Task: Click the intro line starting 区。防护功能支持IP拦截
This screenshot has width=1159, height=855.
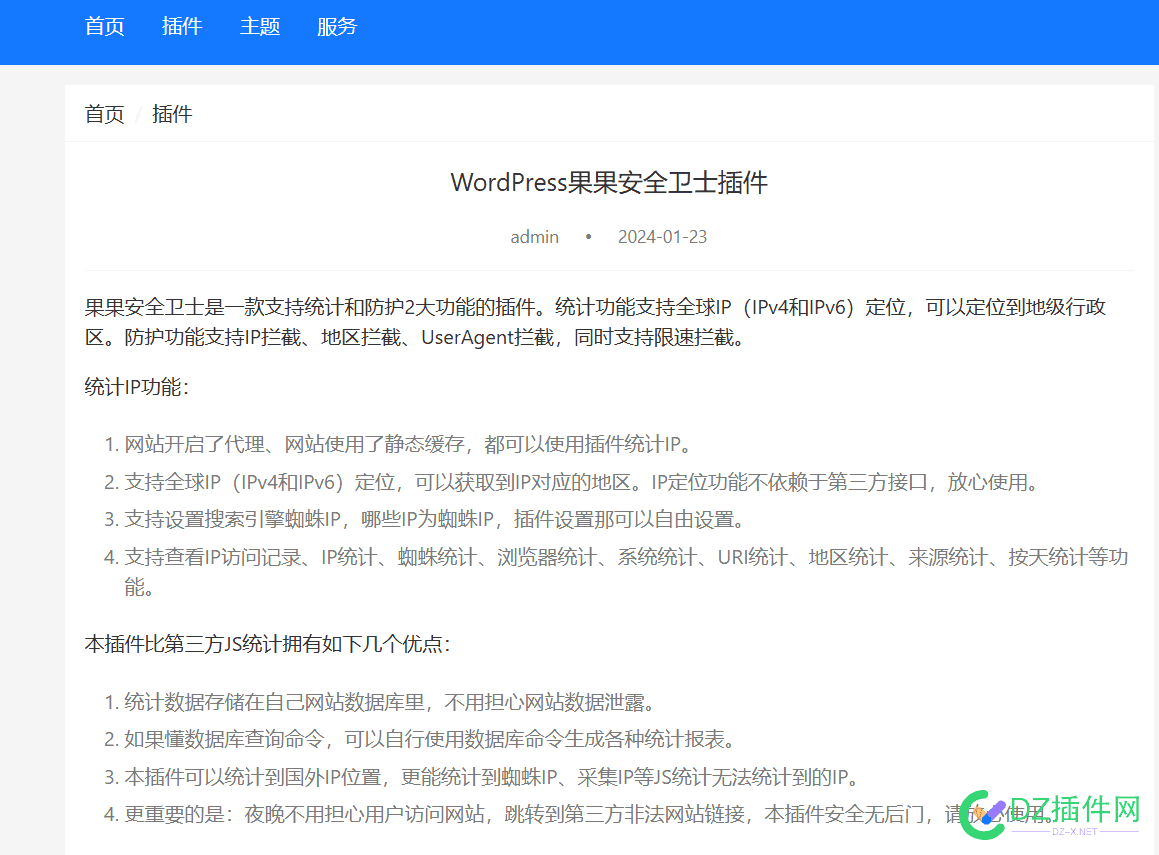Action: 415,337
